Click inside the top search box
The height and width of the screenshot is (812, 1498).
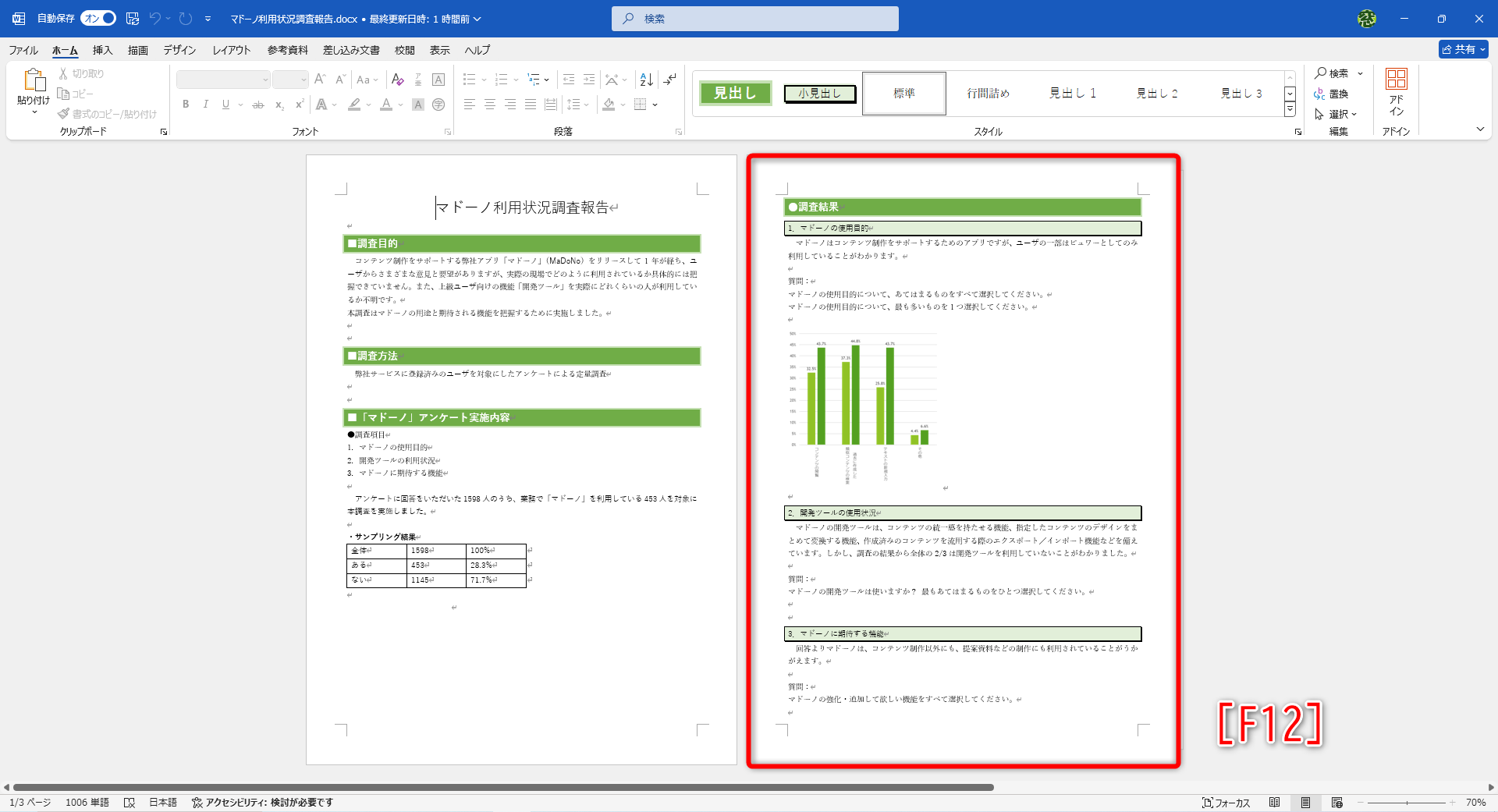click(754, 18)
